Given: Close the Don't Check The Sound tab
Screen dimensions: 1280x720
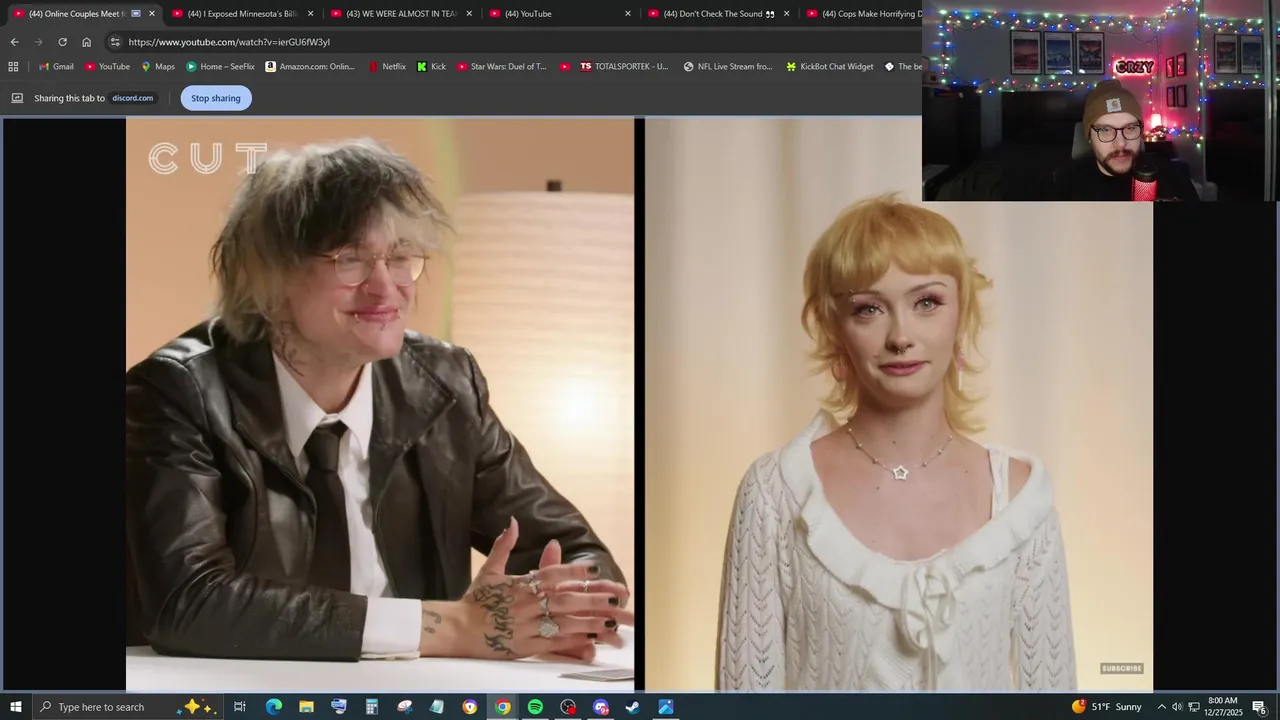Looking at the screenshot, I should click(x=786, y=14).
